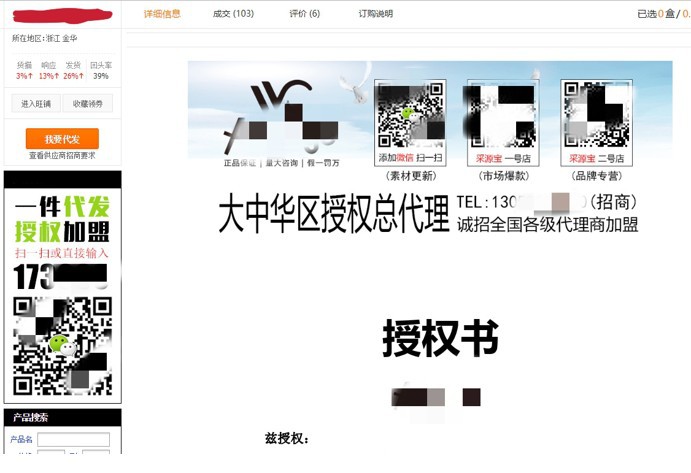Click the 进入旺铺 button
This screenshot has height=473, width=691.
click(36, 104)
